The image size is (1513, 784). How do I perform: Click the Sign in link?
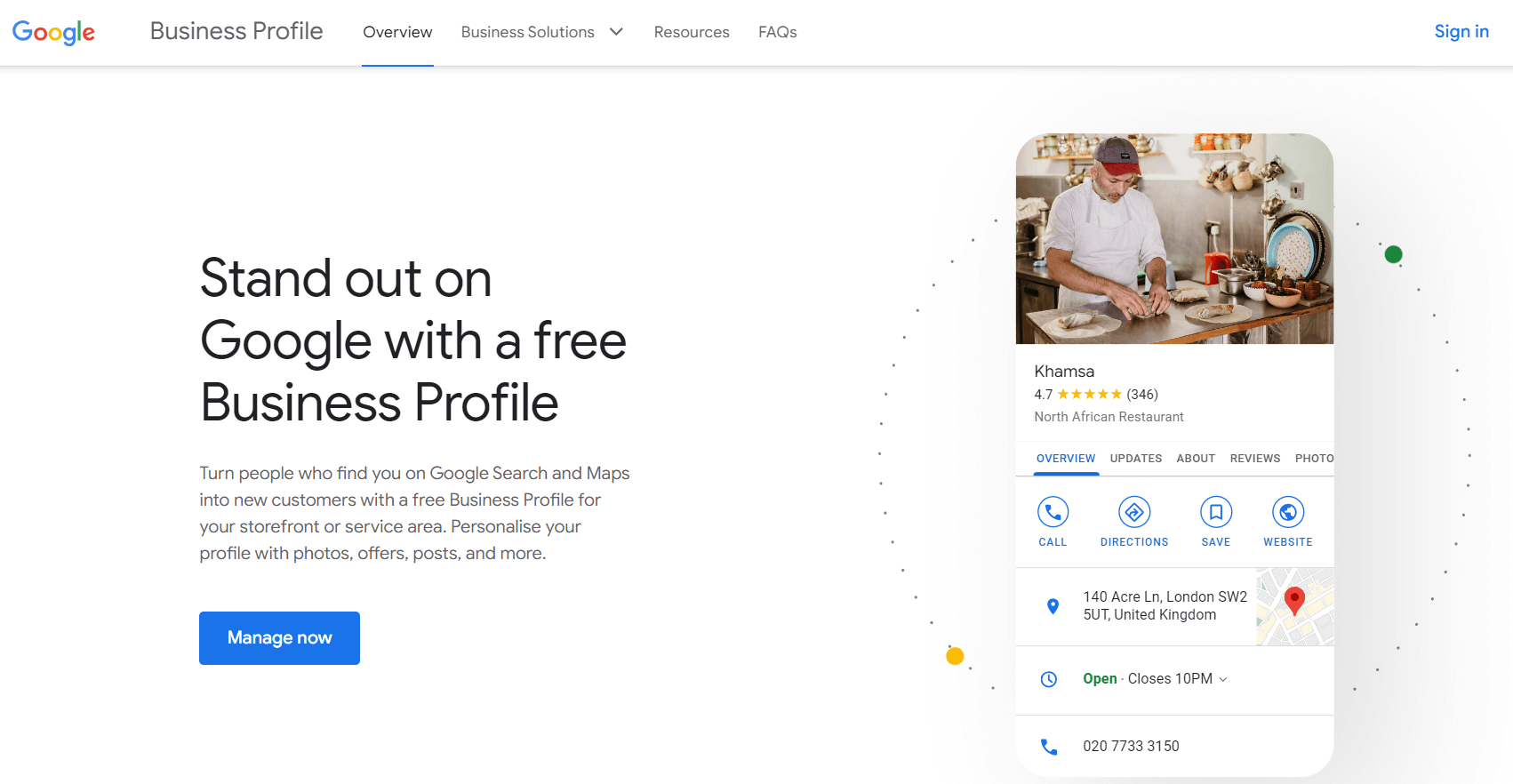[x=1461, y=31]
